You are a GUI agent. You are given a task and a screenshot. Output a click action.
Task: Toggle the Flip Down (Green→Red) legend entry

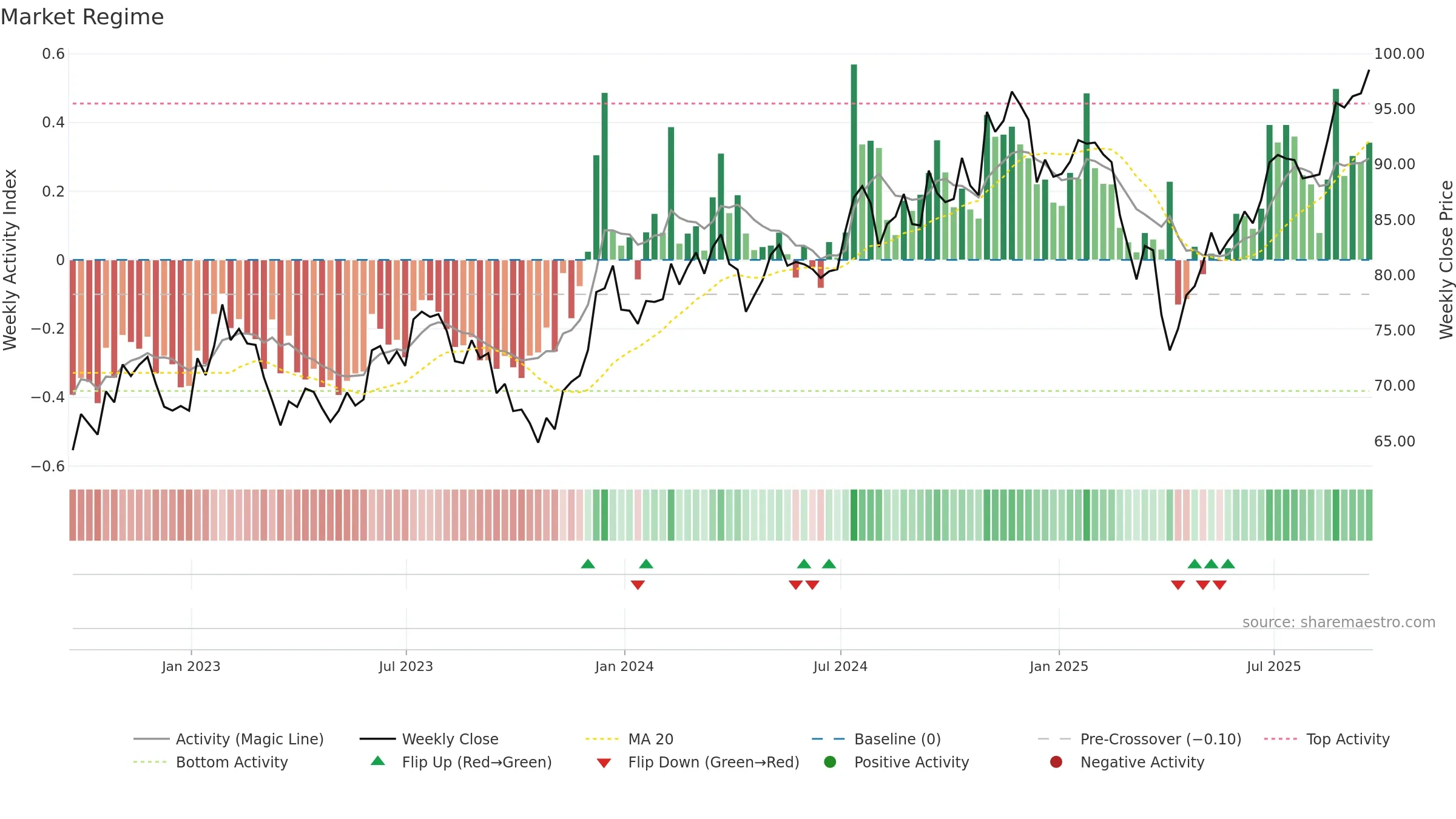(x=698, y=762)
